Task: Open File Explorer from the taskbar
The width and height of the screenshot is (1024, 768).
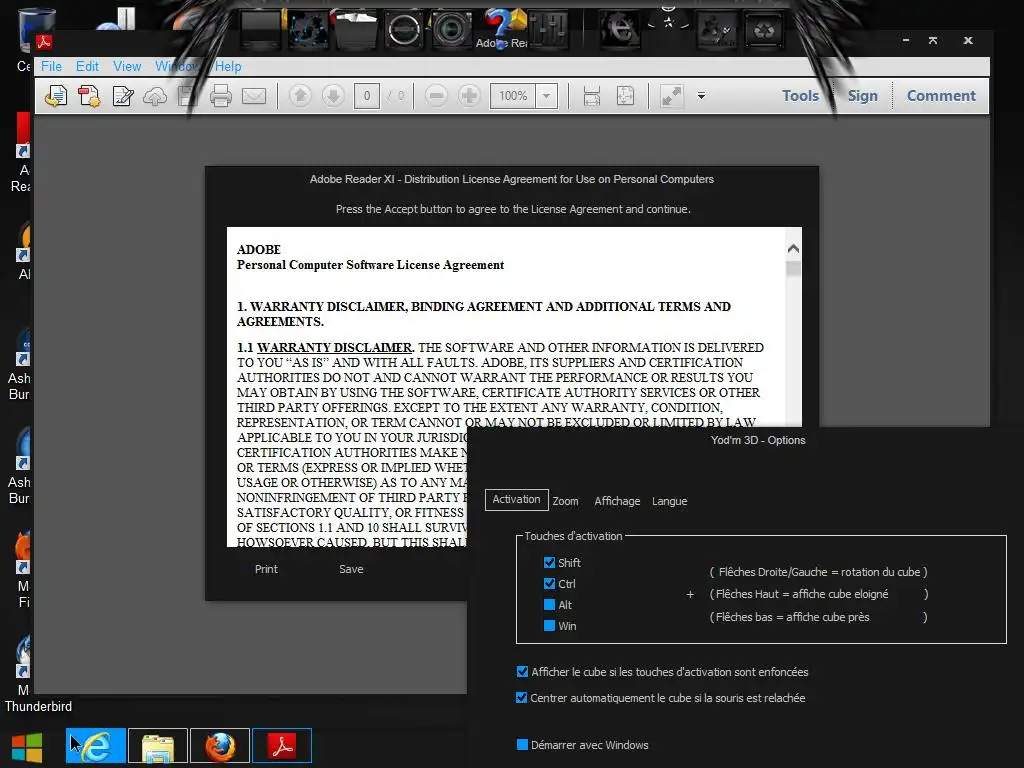Action: pos(158,745)
